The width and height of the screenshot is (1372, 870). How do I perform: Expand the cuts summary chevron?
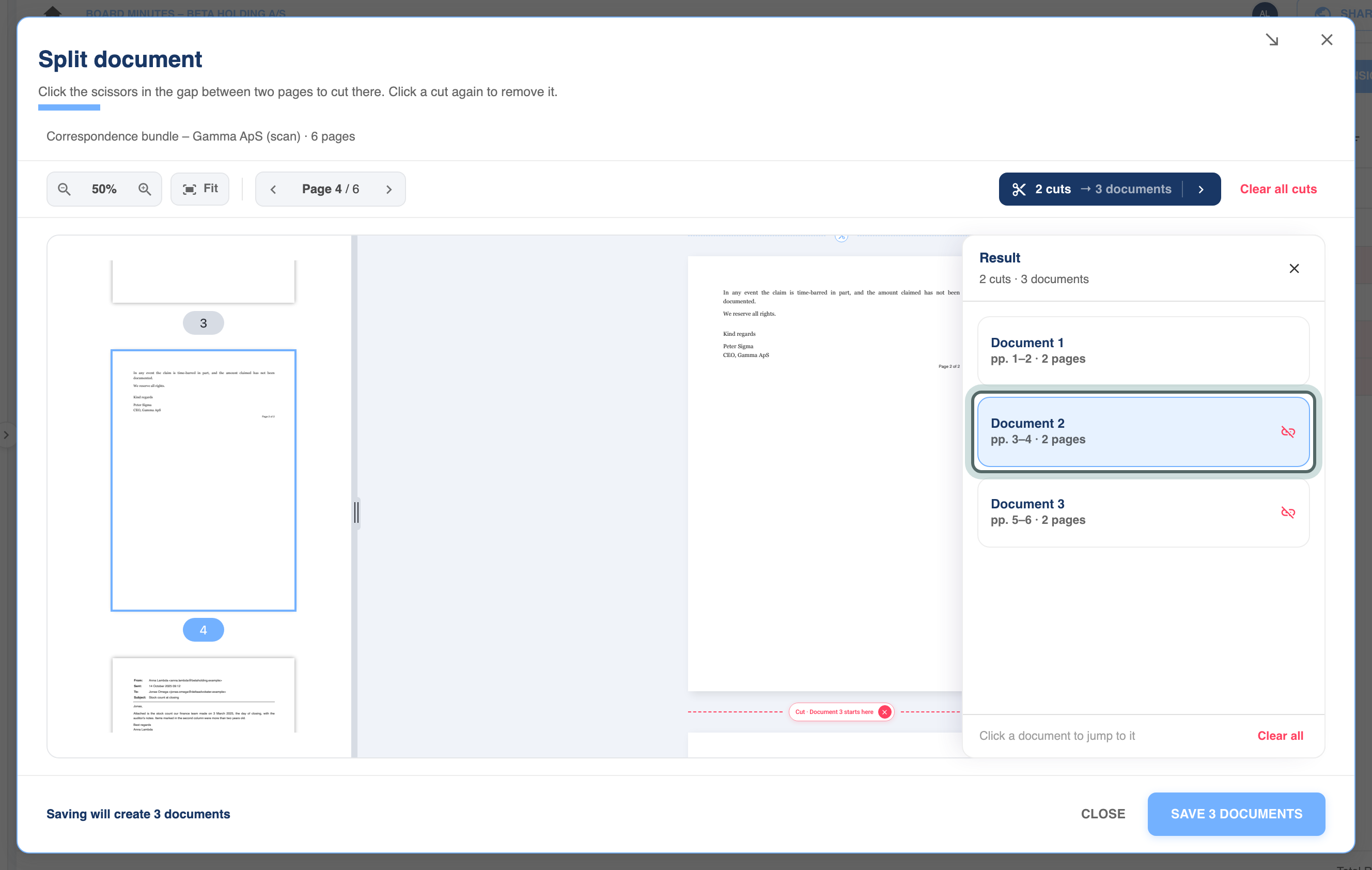[1201, 189]
